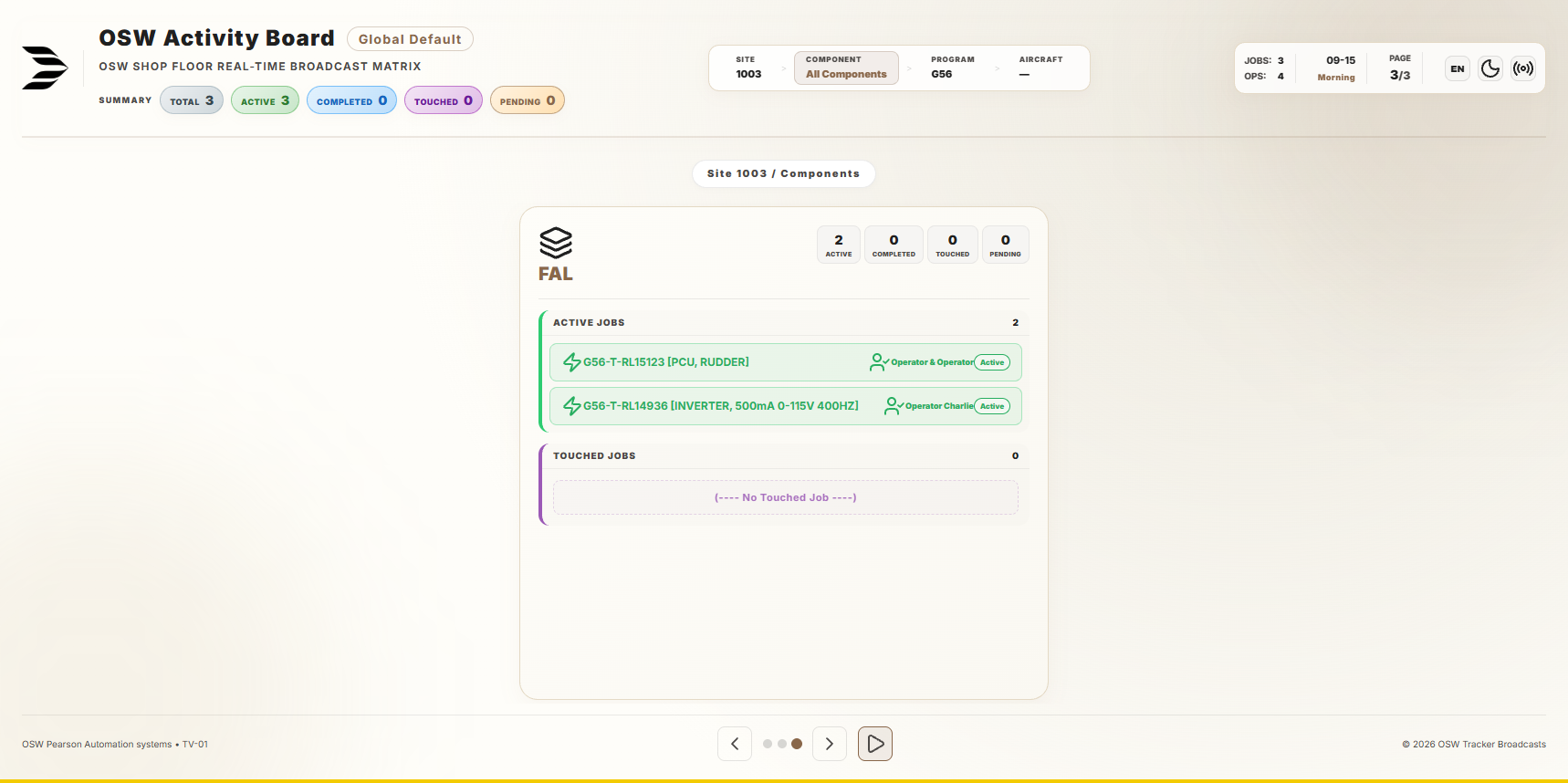Screen dimensions: 1568x783
Task: Filter by Active 3 summary pill
Action: [x=265, y=100]
